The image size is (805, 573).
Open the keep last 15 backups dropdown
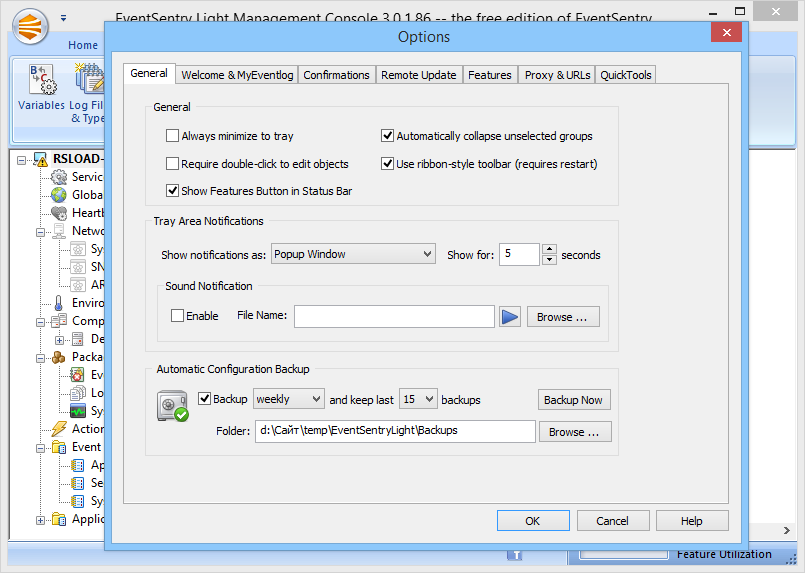pyautogui.click(x=418, y=399)
